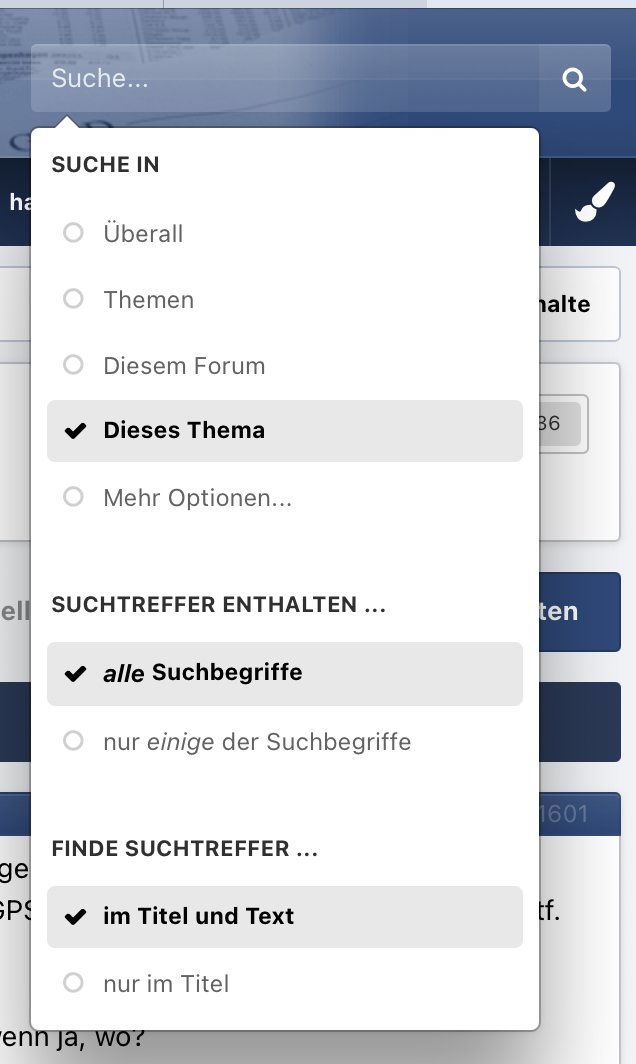Click the Überall option label
Viewport: 636px width, 1064px height.
(143, 234)
